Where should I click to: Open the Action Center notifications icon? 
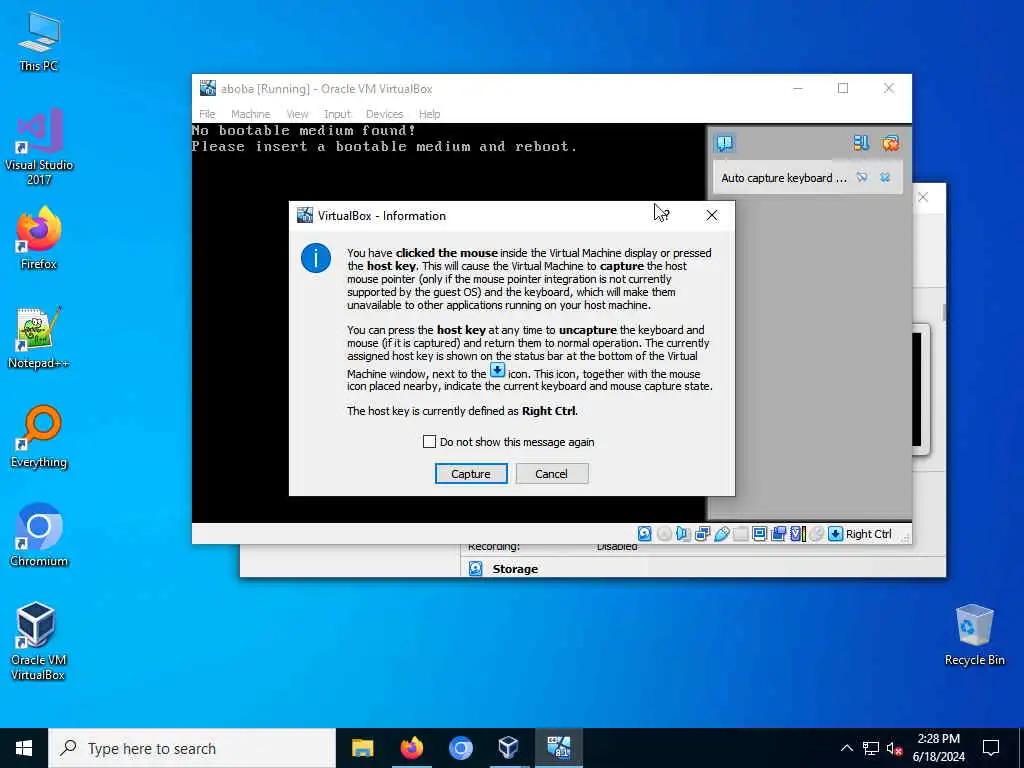(x=991, y=748)
